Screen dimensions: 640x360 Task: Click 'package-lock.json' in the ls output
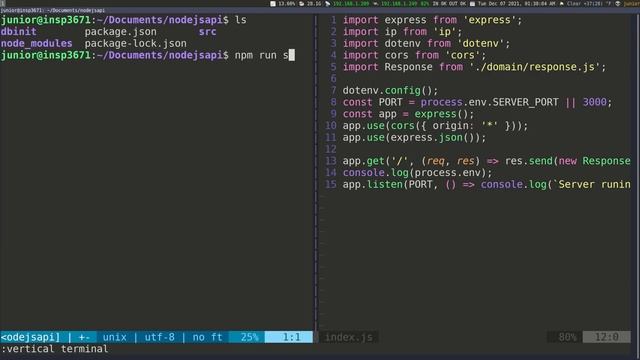[x=136, y=43]
